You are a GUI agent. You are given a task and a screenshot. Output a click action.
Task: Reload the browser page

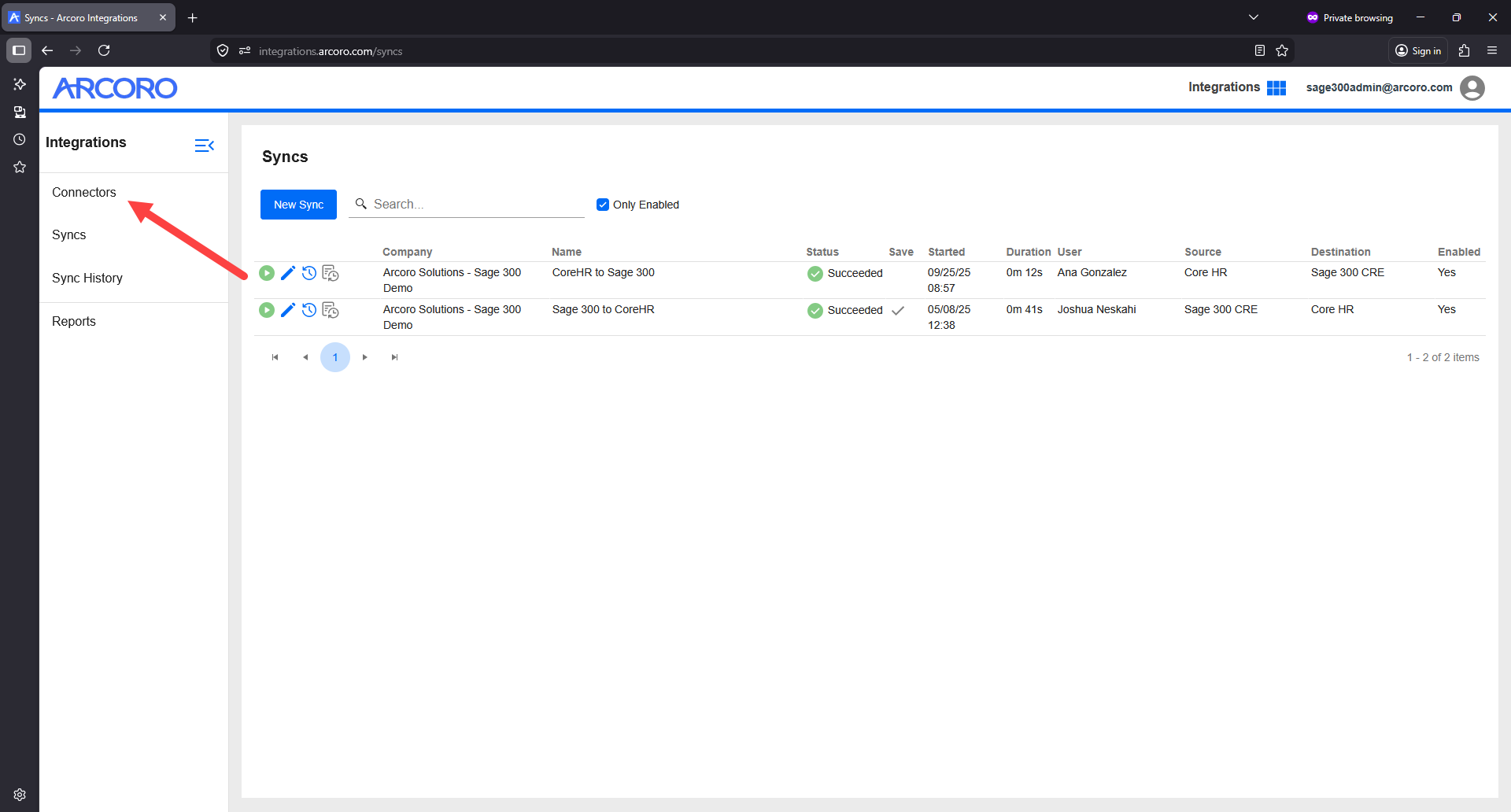104,50
